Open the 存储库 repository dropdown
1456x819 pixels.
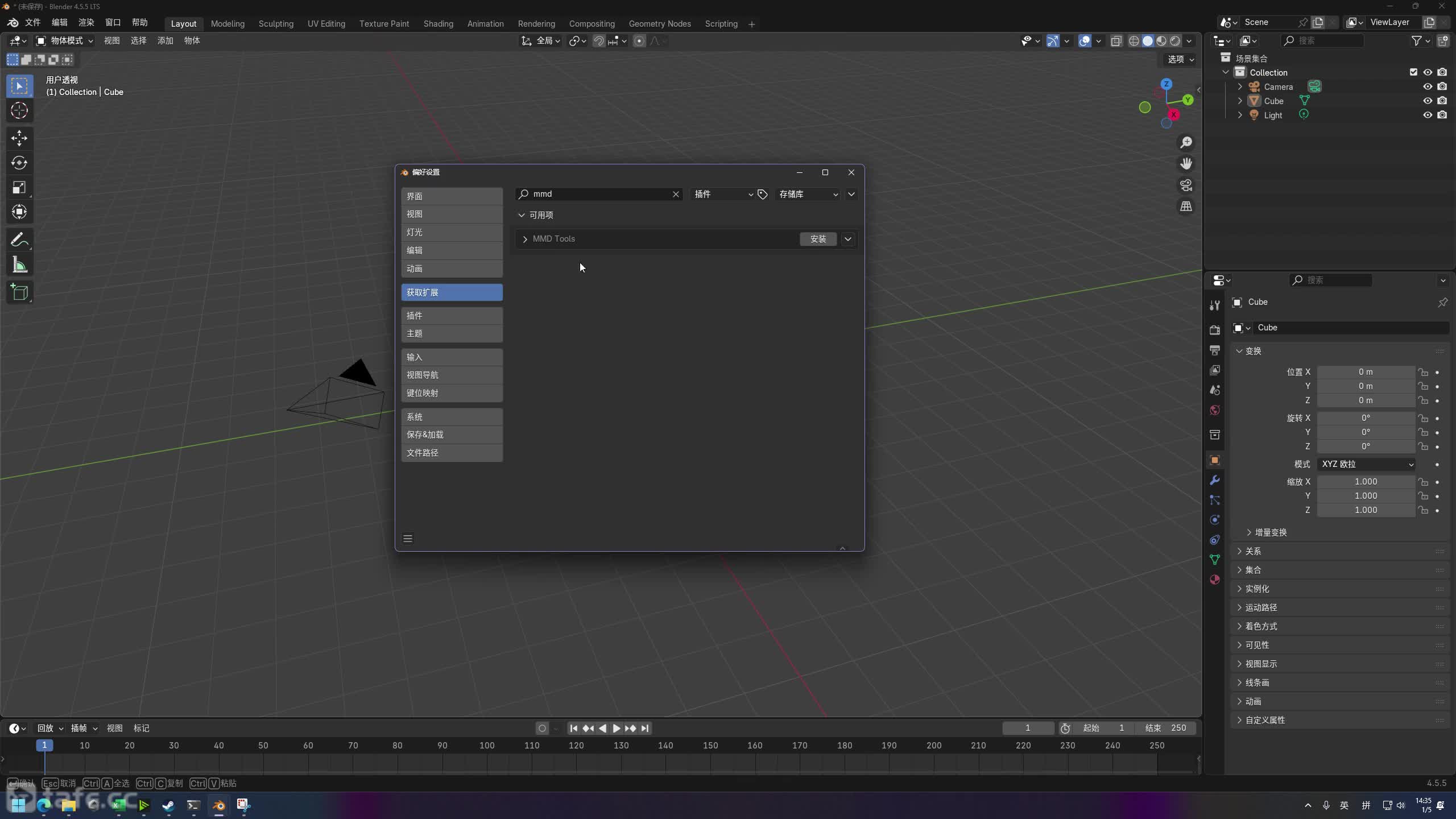[x=808, y=195]
